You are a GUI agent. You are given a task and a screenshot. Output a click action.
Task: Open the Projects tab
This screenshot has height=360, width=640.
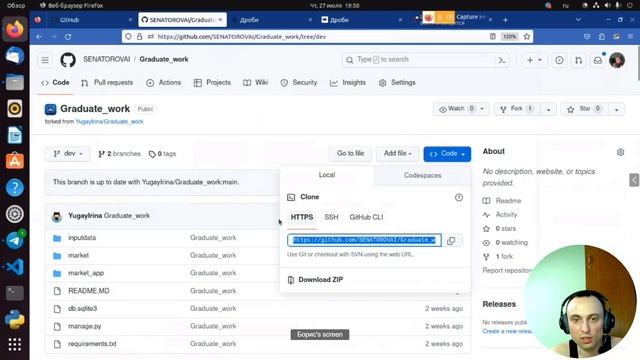212,82
